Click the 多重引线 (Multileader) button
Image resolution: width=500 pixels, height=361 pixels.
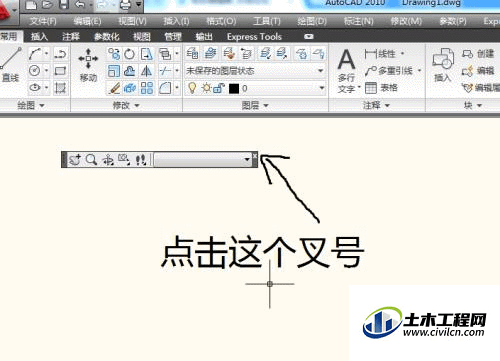pyautogui.click(x=389, y=71)
